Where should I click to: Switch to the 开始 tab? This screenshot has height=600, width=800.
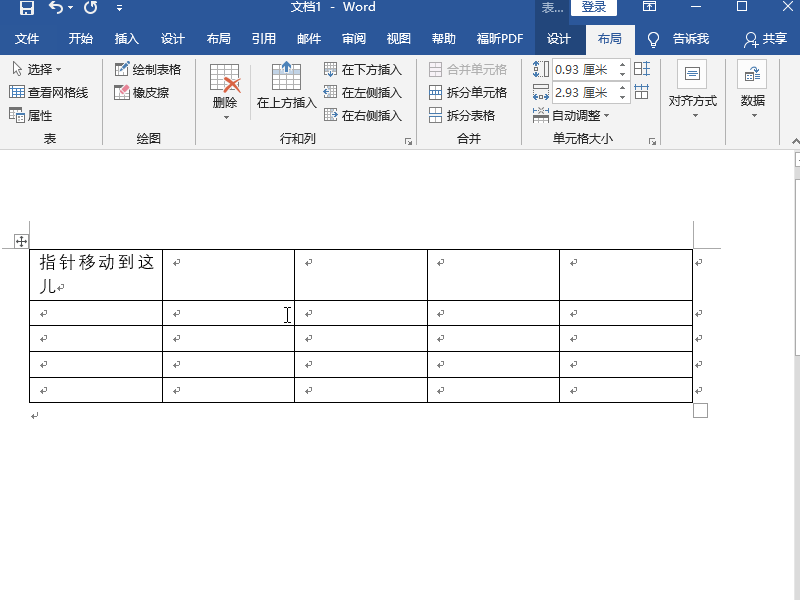point(81,39)
